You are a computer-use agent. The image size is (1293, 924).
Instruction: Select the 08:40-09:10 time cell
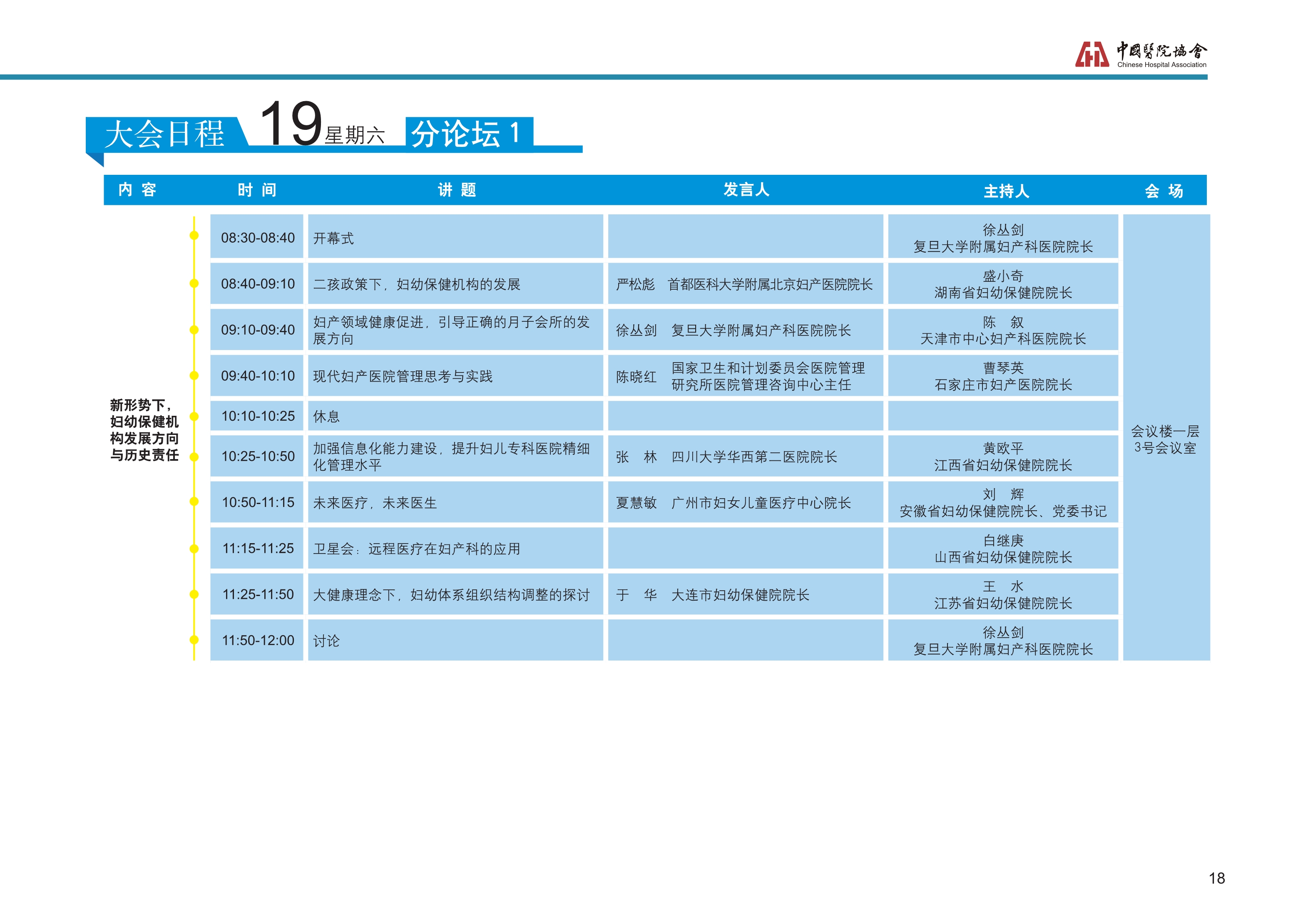[x=257, y=283]
